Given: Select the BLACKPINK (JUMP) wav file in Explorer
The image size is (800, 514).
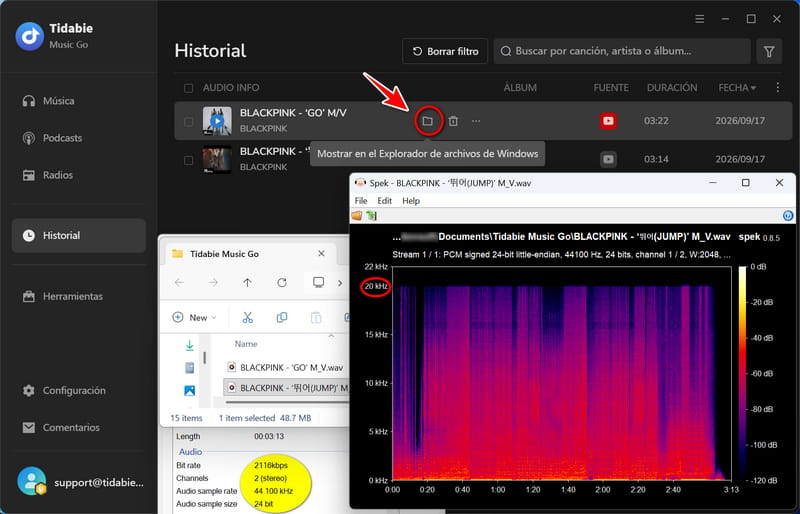Looking at the screenshot, I should [x=287, y=388].
